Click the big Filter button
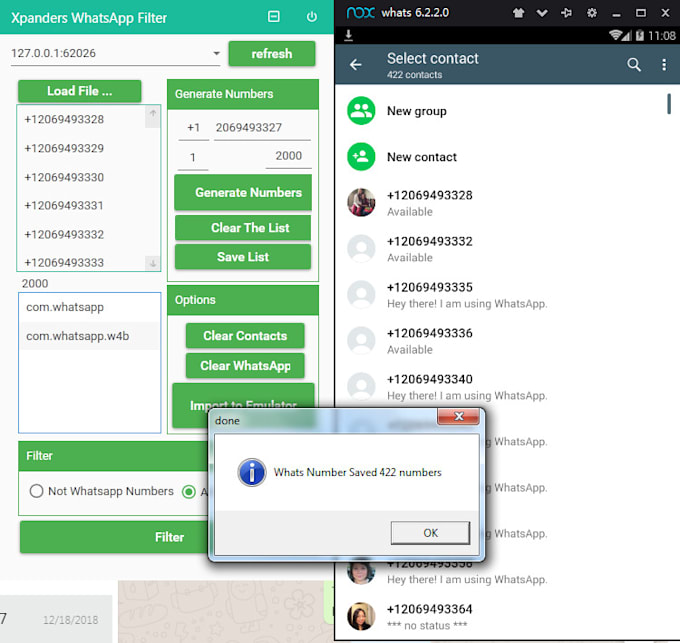680x643 pixels. [115, 537]
